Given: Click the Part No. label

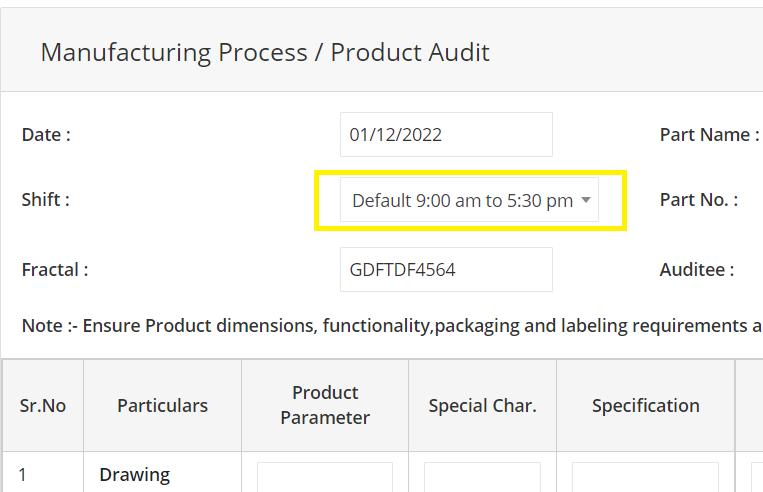Looking at the screenshot, I should pos(699,200).
